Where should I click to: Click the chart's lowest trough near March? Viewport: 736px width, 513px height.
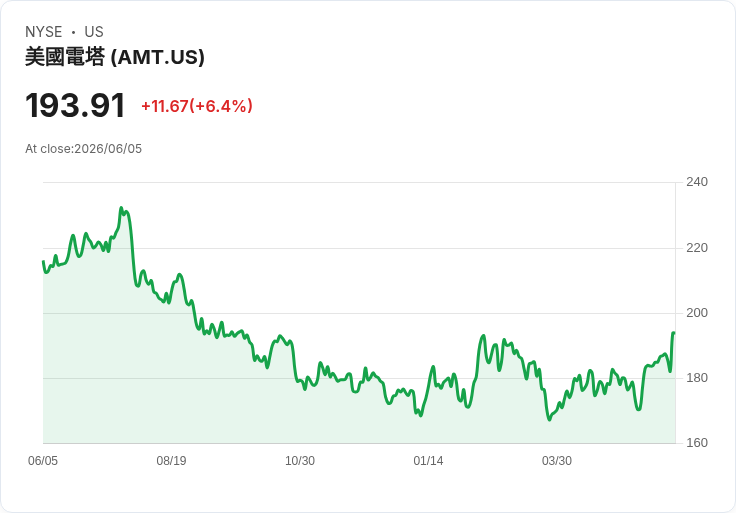tap(550, 420)
